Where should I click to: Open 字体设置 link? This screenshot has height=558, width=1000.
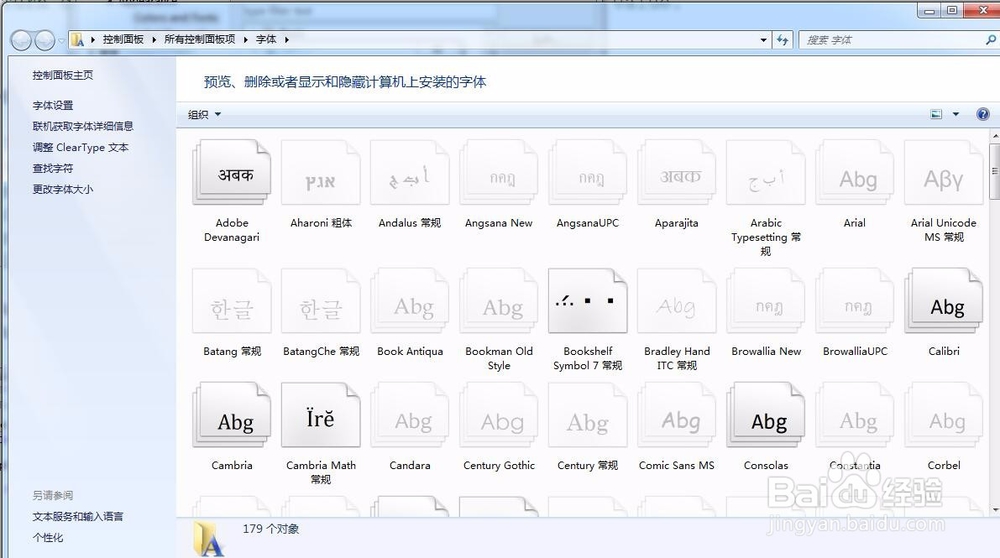(x=53, y=105)
